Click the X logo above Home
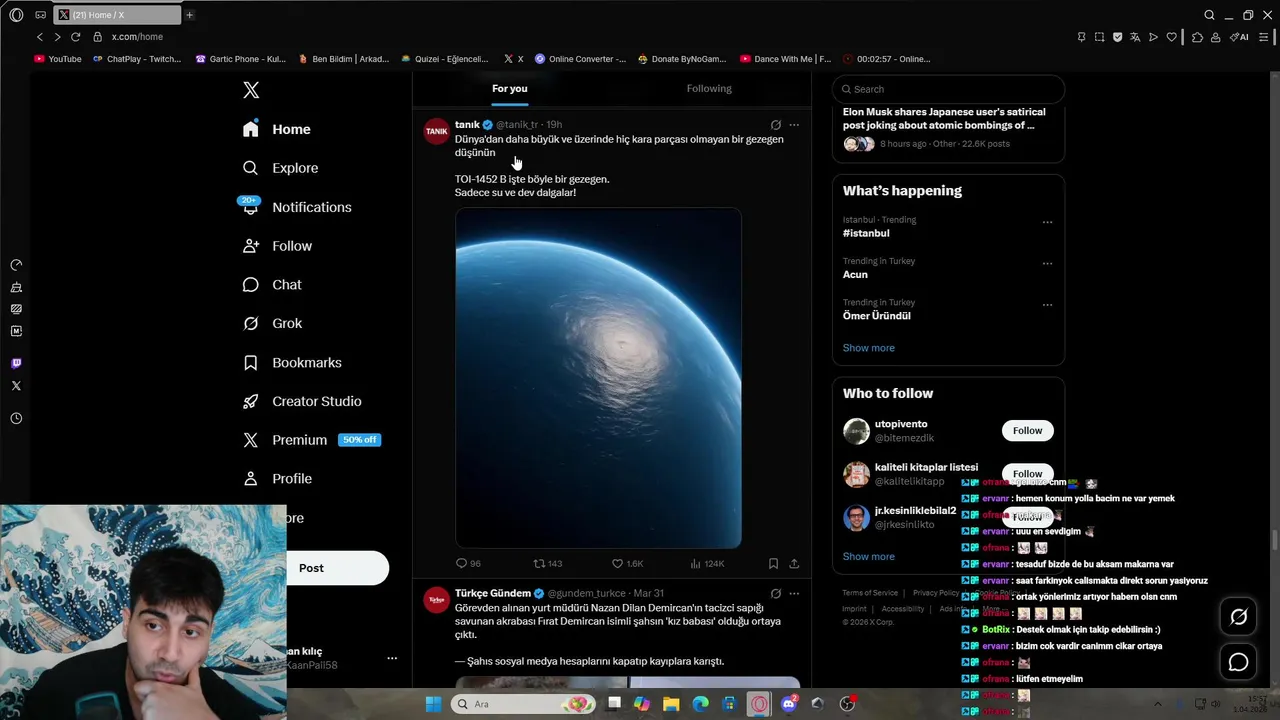The height and width of the screenshot is (720, 1280). (251, 90)
